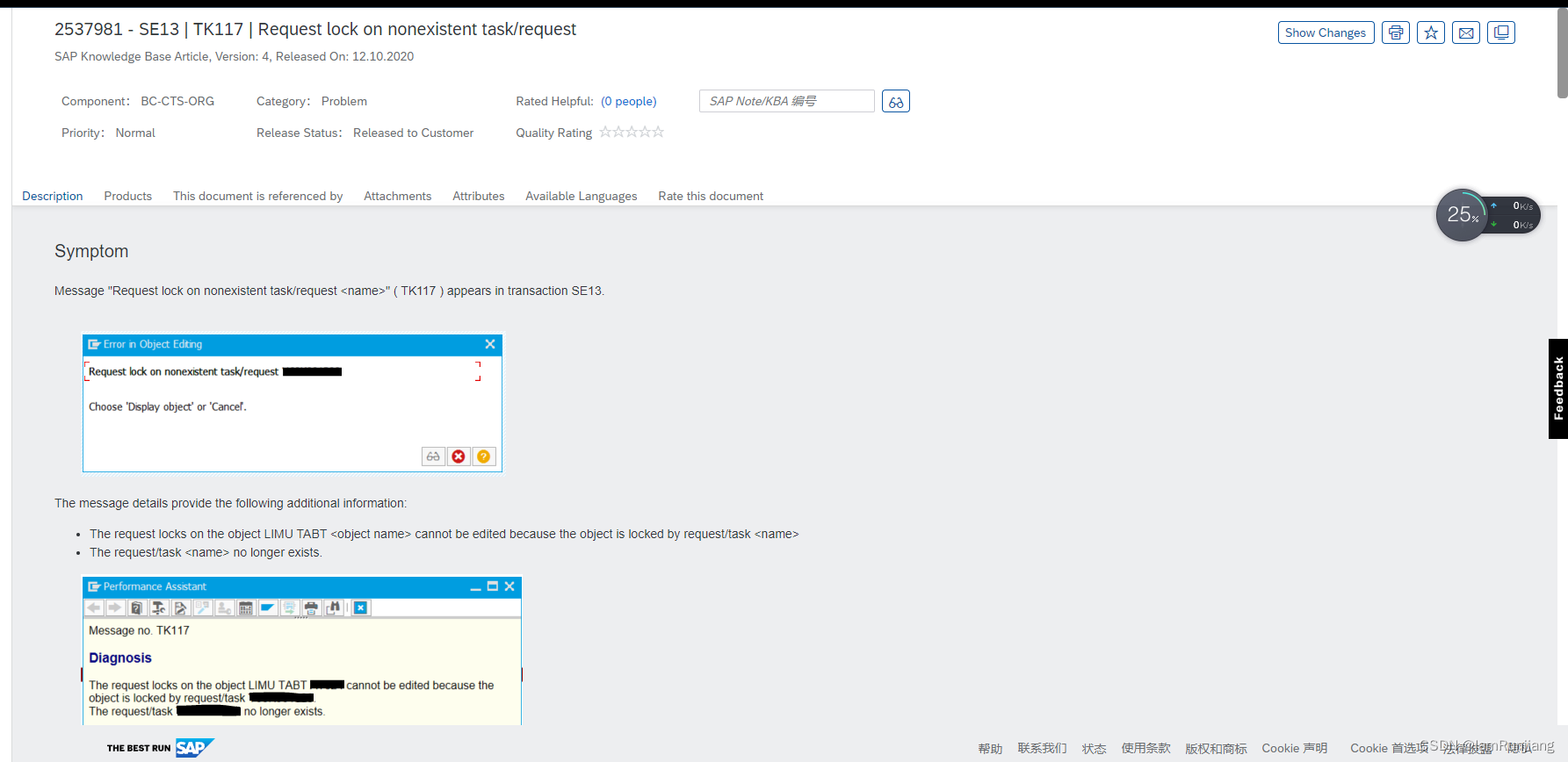Click the 25% network speed widget
The image size is (1568, 762).
point(1488,215)
